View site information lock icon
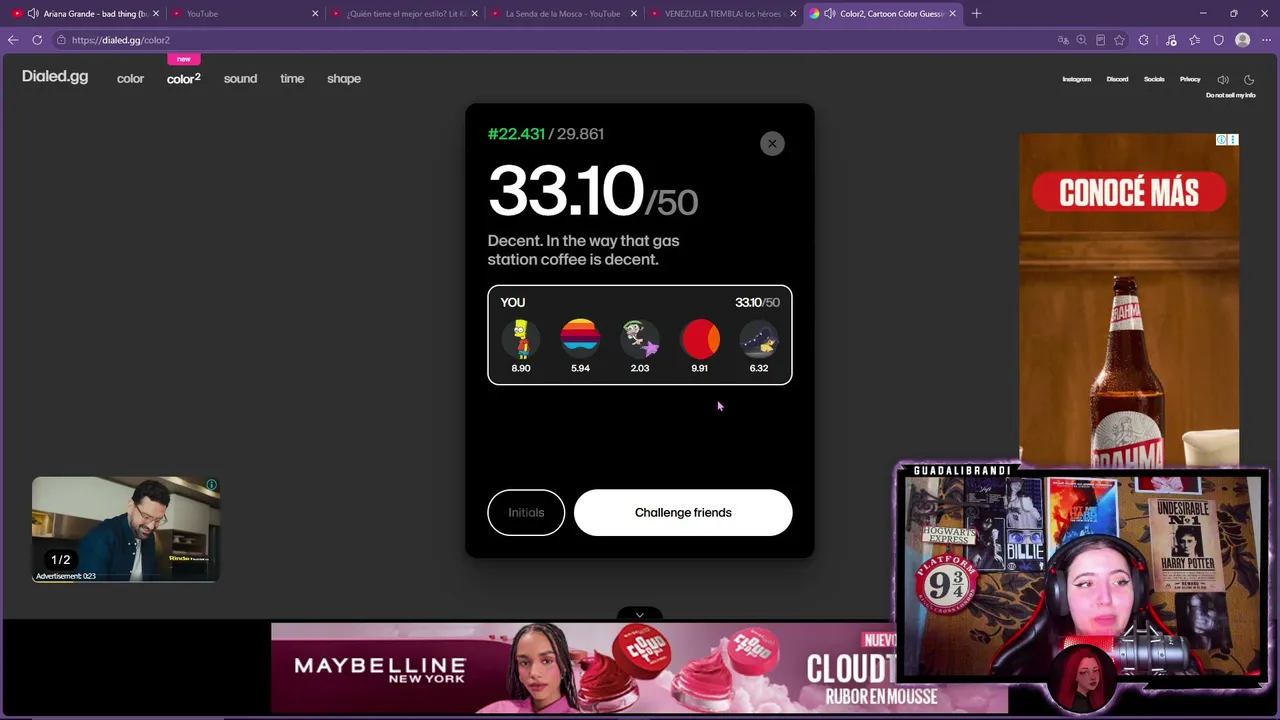 pyautogui.click(x=61, y=40)
